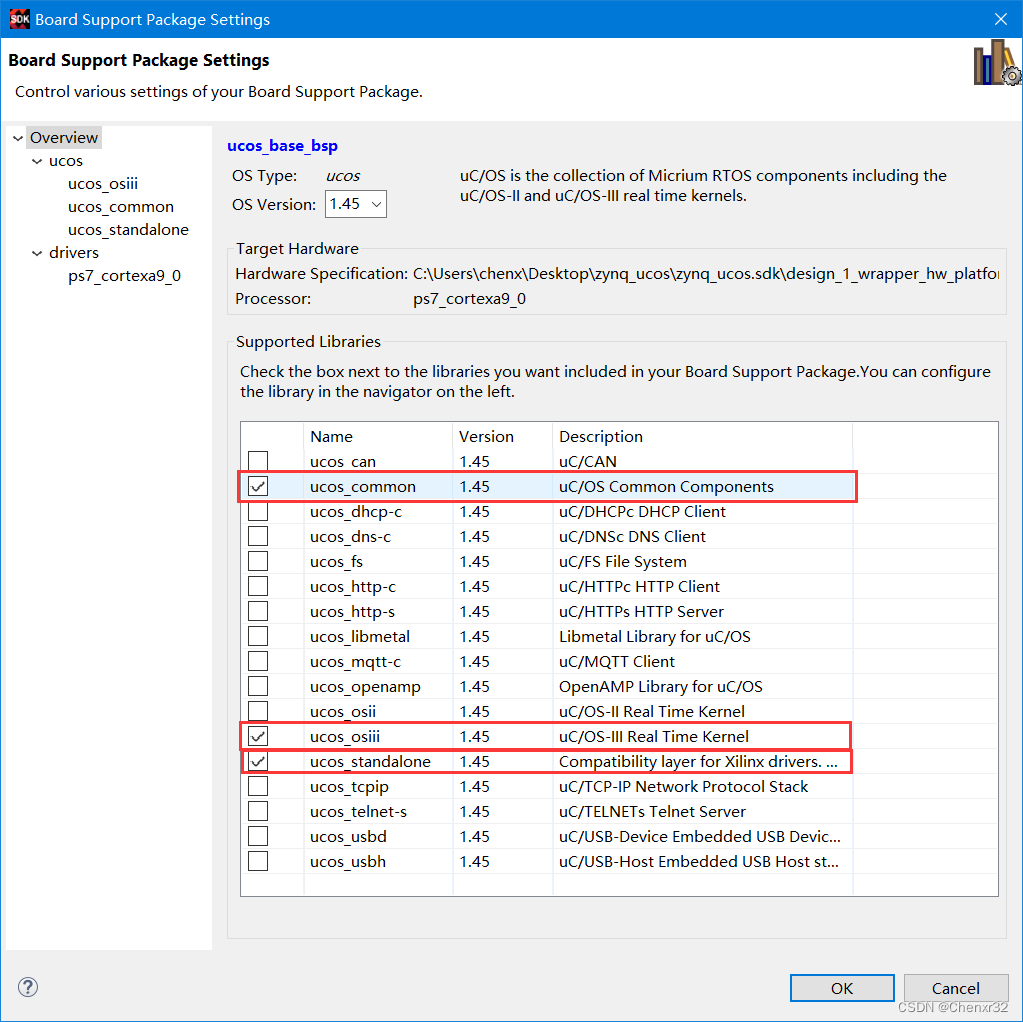Uncheck the ucos_osiii kernel checkbox
Image resolution: width=1023 pixels, height=1022 pixels.
pyautogui.click(x=258, y=736)
